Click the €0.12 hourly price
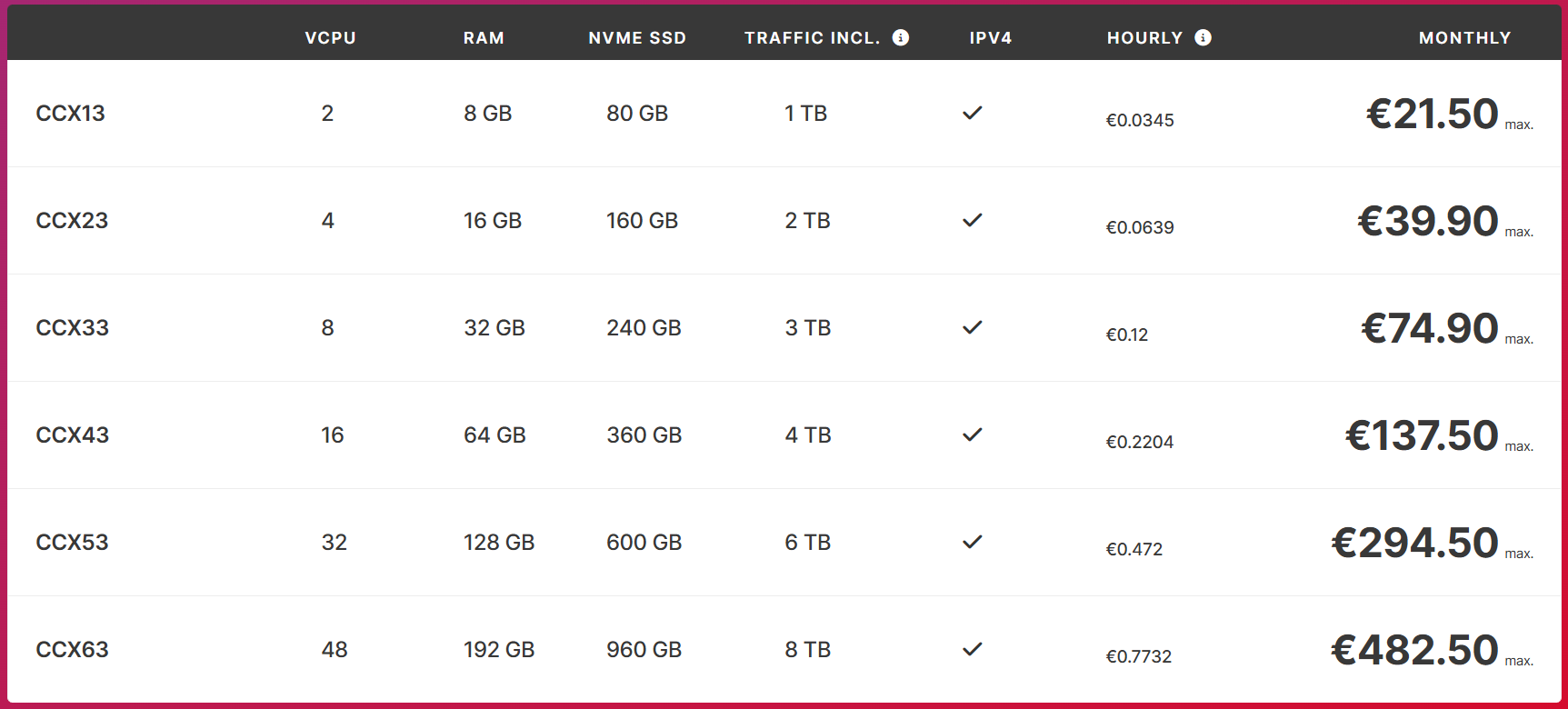Screen dimensions: 1568x709 [x=1127, y=335]
